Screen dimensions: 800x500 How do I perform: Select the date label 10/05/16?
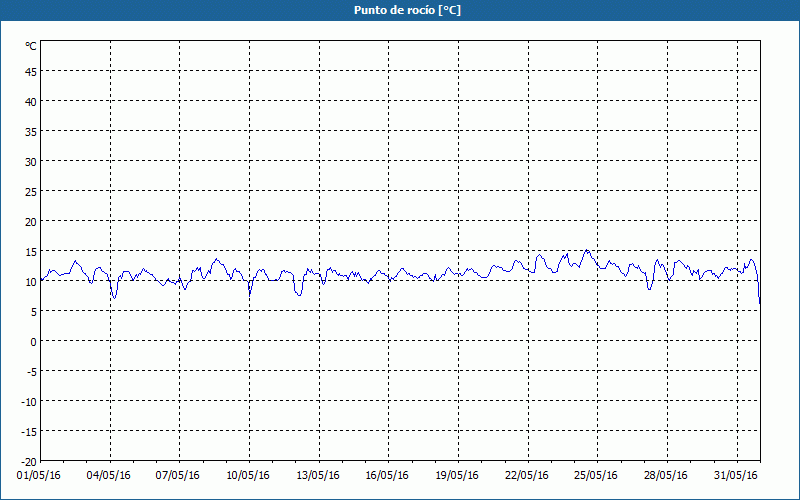(248, 476)
